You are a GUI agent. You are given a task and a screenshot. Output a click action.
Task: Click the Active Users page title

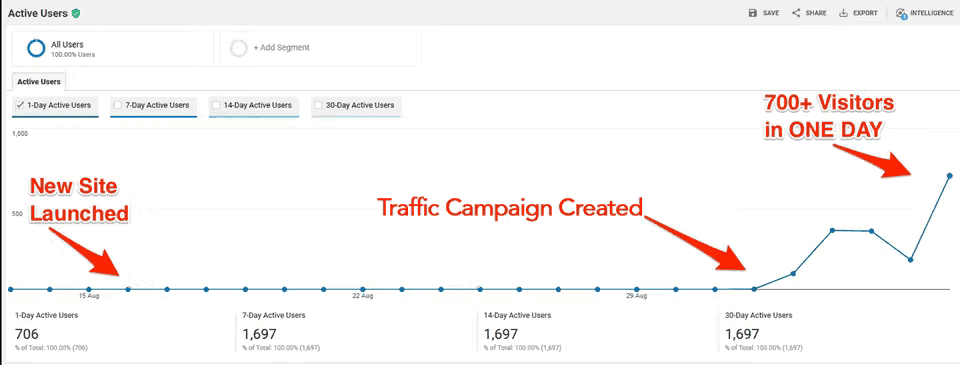coord(38,13)
